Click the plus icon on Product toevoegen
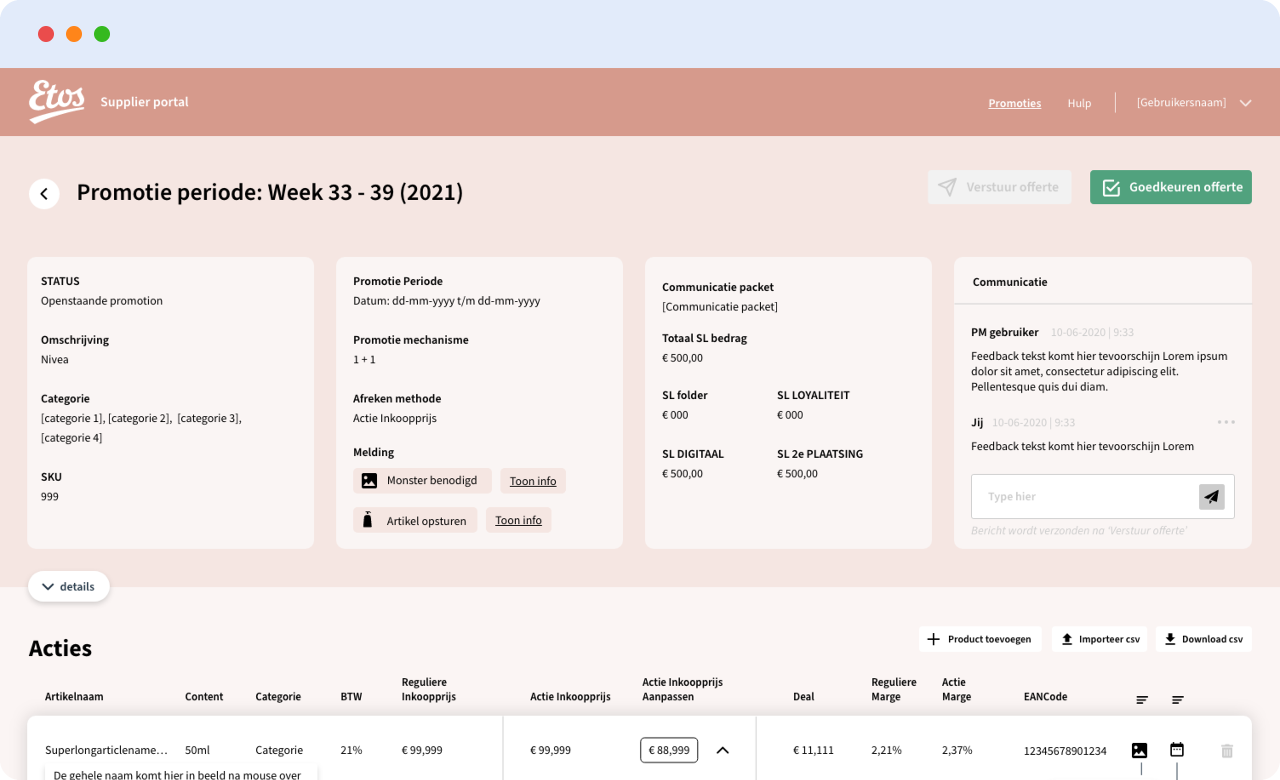 (x=933, y=639)
